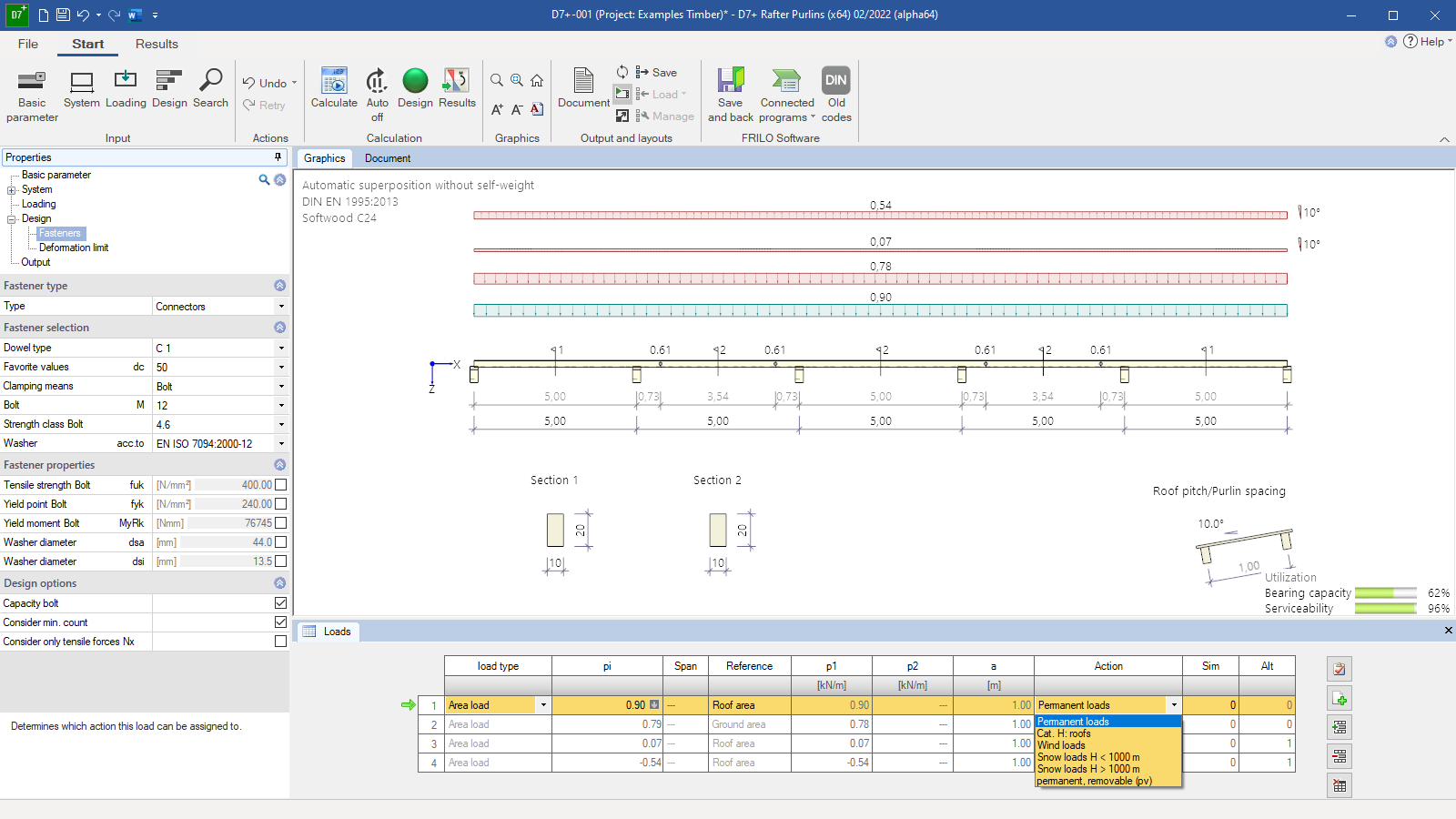The image size is (1456, 819).
Task: Switch to the Results ribbon tab
Action: coord(157,44)
